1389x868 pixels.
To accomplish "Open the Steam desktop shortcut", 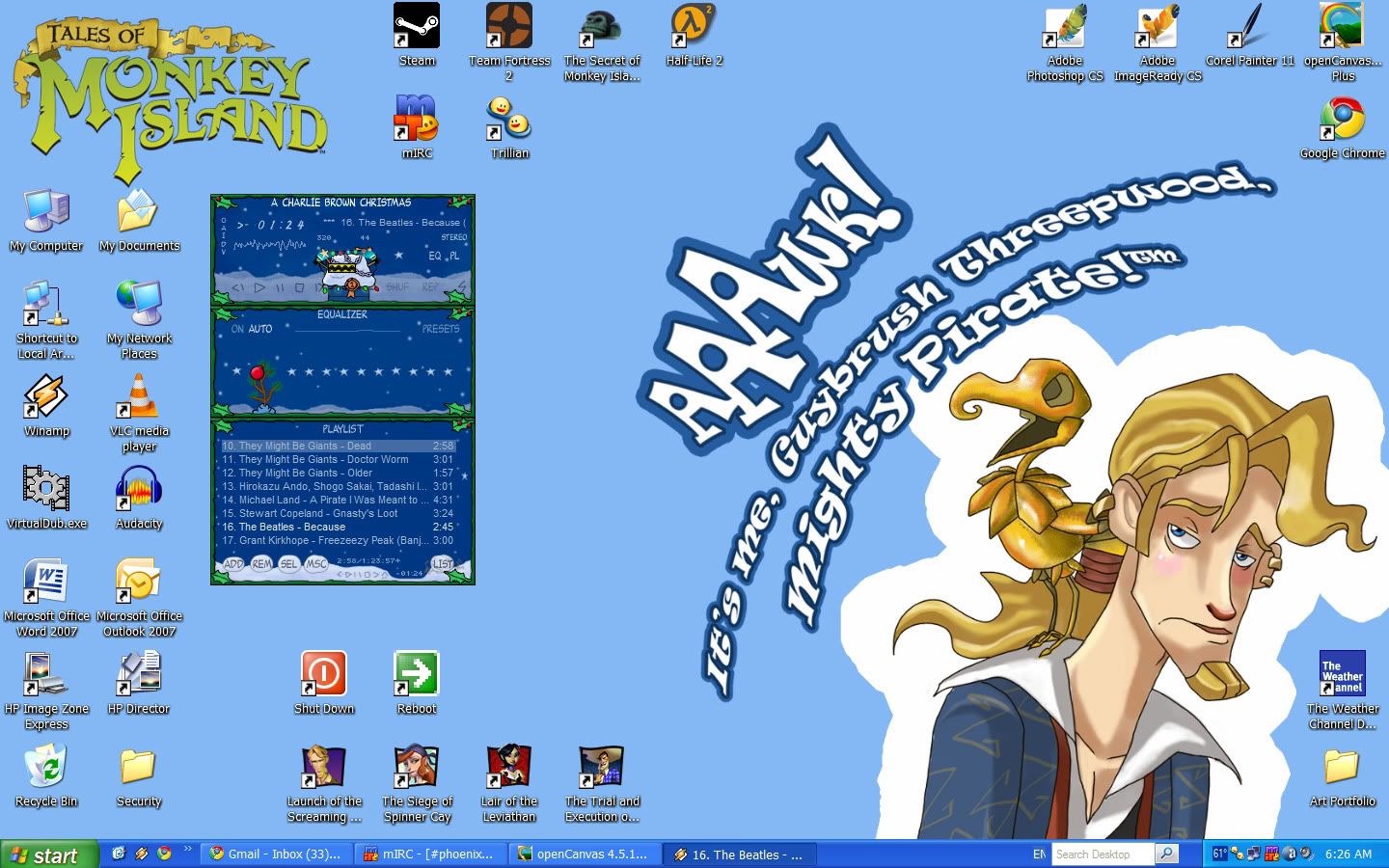I will 417,36.
